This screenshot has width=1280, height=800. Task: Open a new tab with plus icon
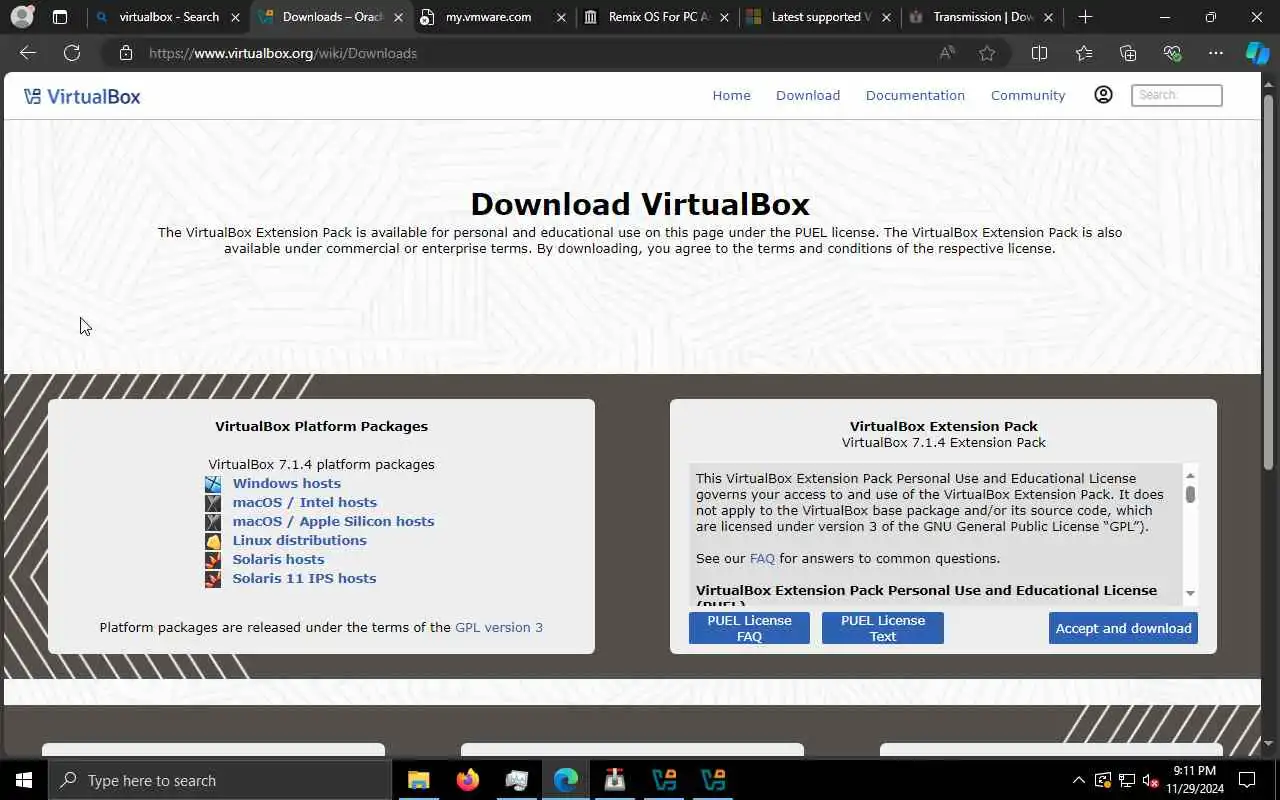(x=1086, y=17)
